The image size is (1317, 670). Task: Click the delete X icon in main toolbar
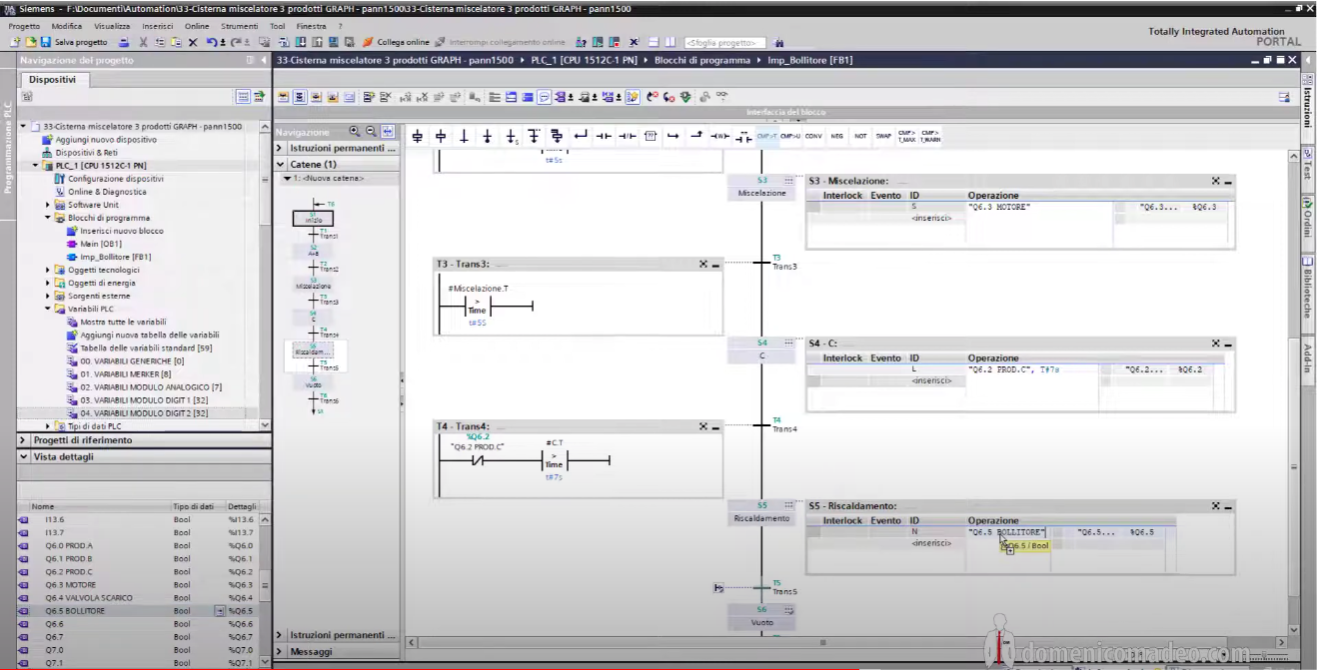pyautogui.click(x=193, y=42)
